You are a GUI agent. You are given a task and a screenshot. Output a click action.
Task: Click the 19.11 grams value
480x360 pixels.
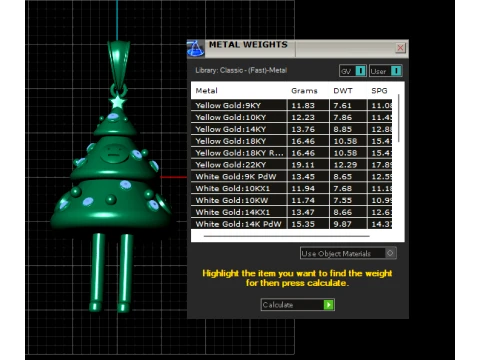(303, 165)
